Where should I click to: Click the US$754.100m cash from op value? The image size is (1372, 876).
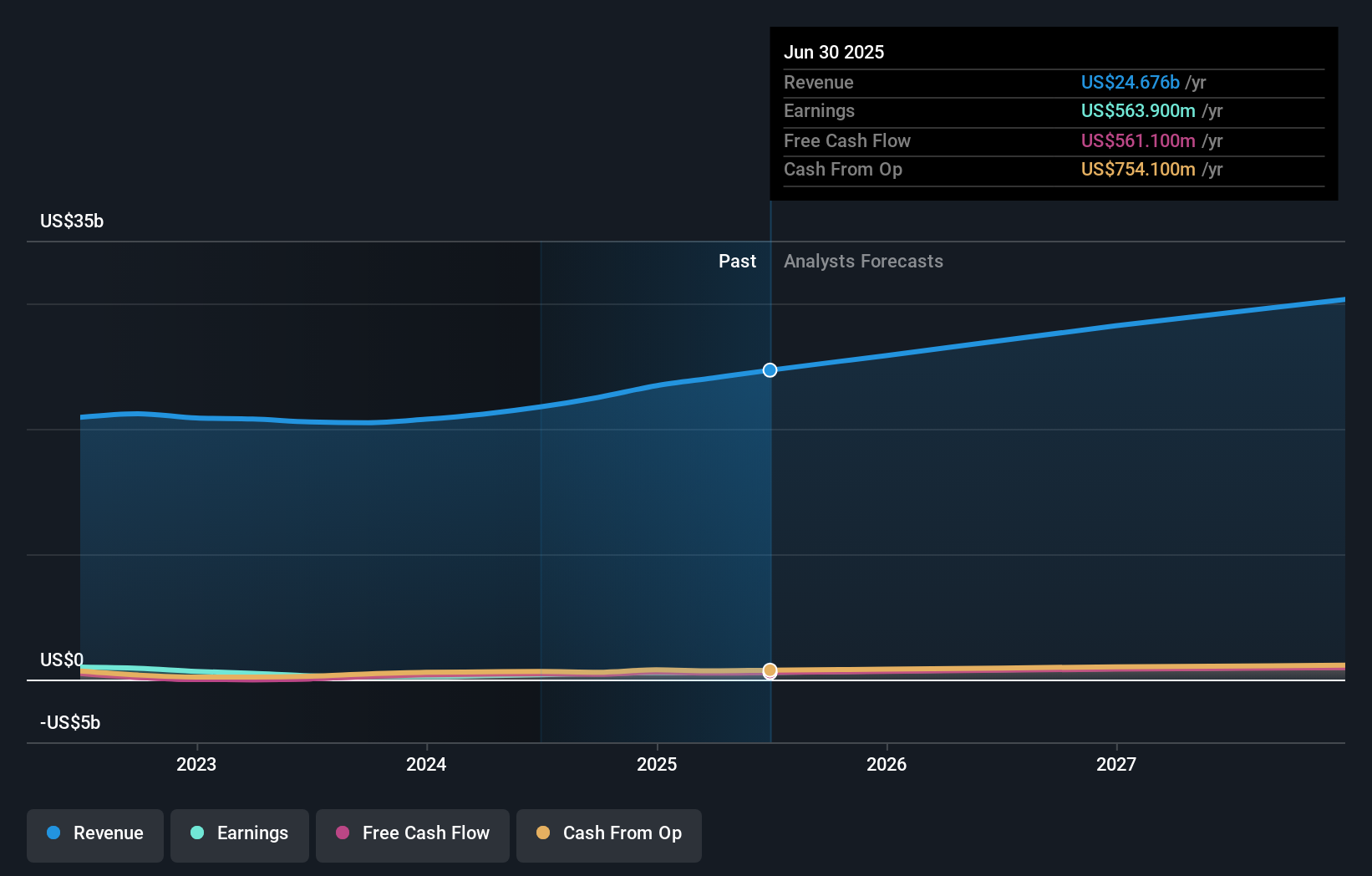(x=1138, y=169)
